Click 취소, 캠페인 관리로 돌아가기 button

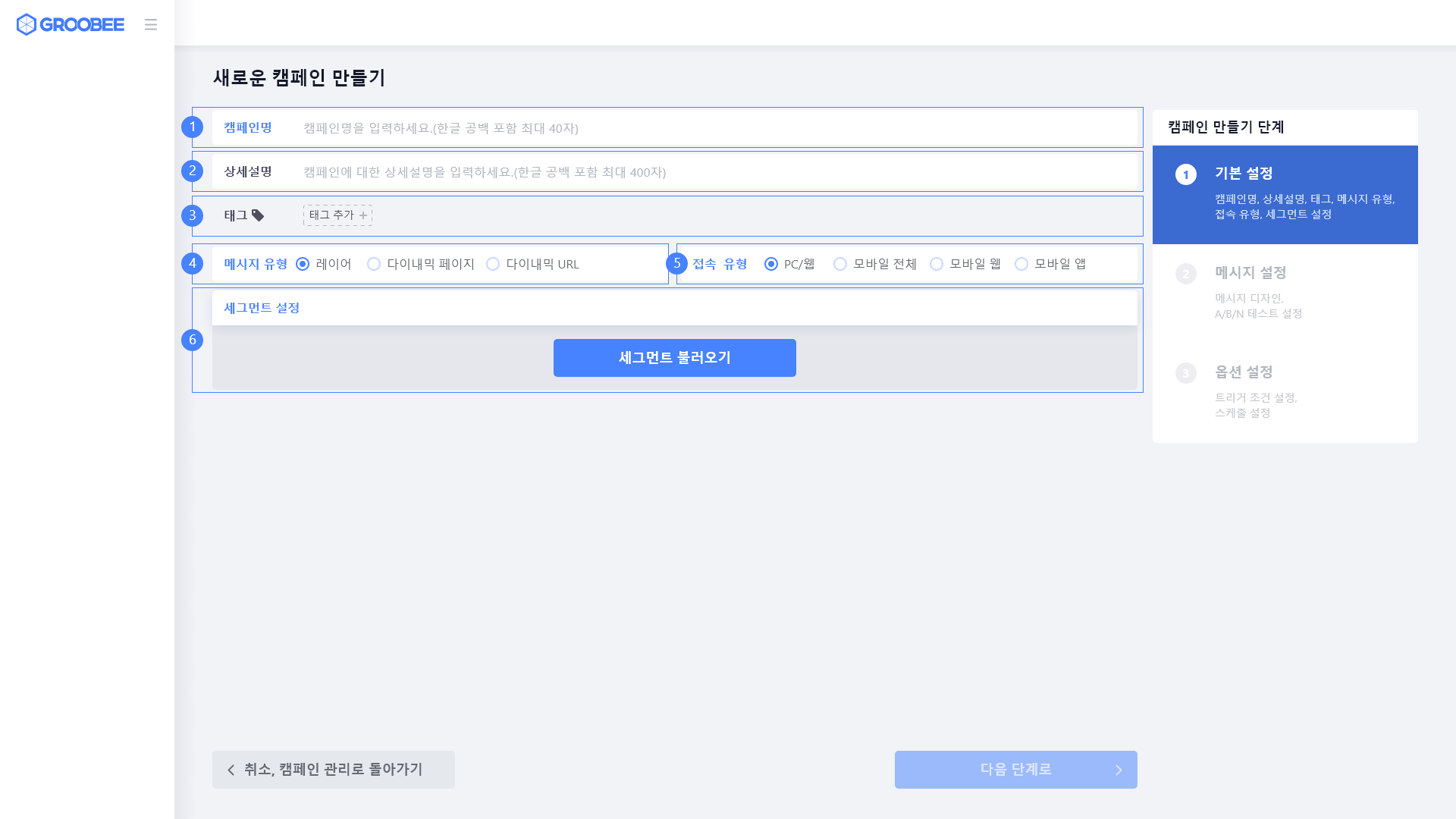pyautogui.click(x=334, y=770)
